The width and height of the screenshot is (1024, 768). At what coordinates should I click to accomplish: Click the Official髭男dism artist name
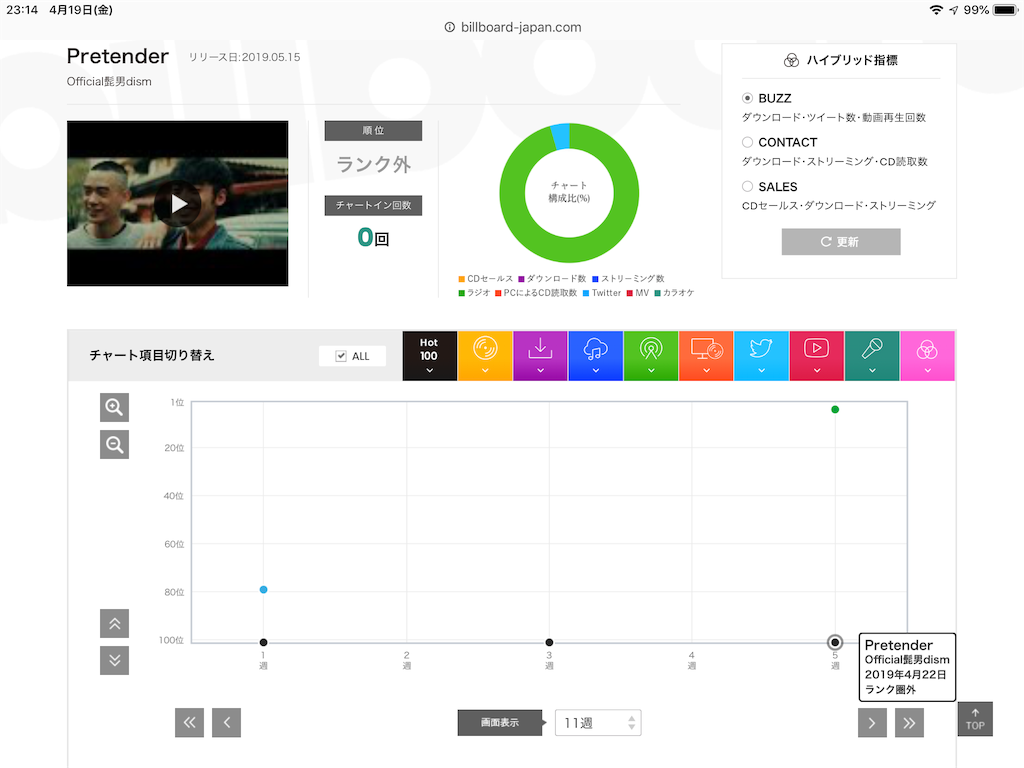[109, 82]
